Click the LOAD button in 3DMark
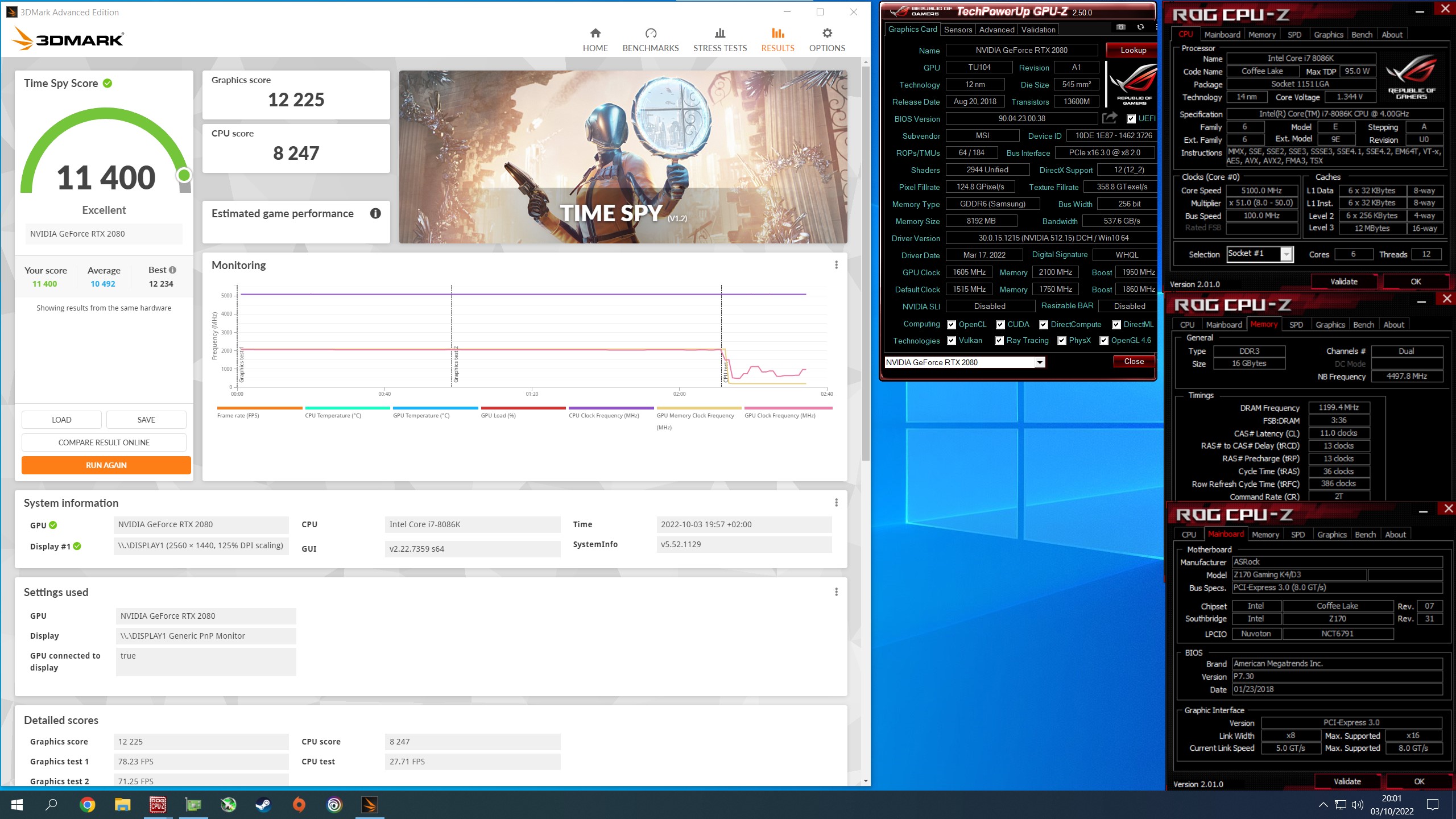This screenshot has height=819, width=1456. point(61,420)
